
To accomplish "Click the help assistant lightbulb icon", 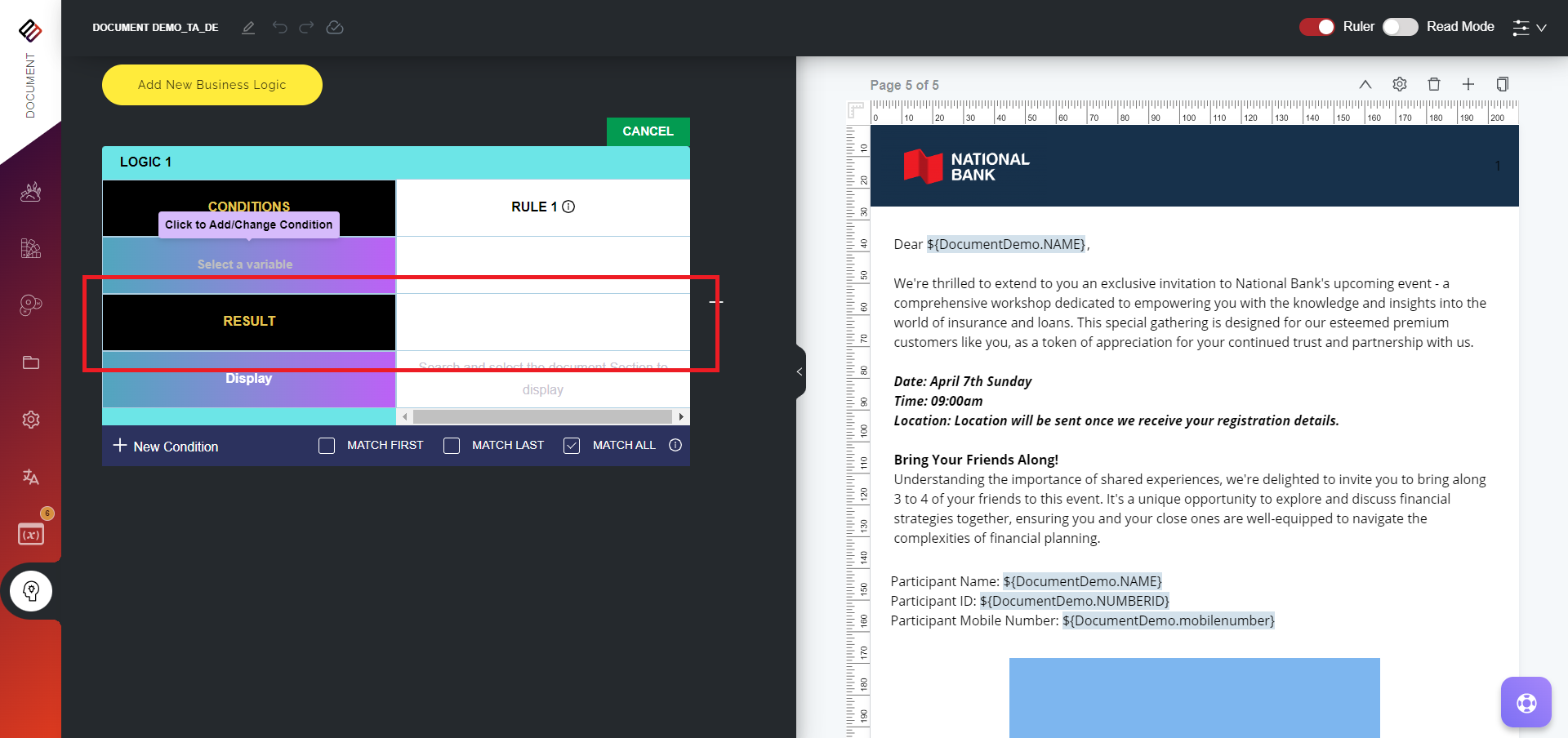I will pos(30,590).
